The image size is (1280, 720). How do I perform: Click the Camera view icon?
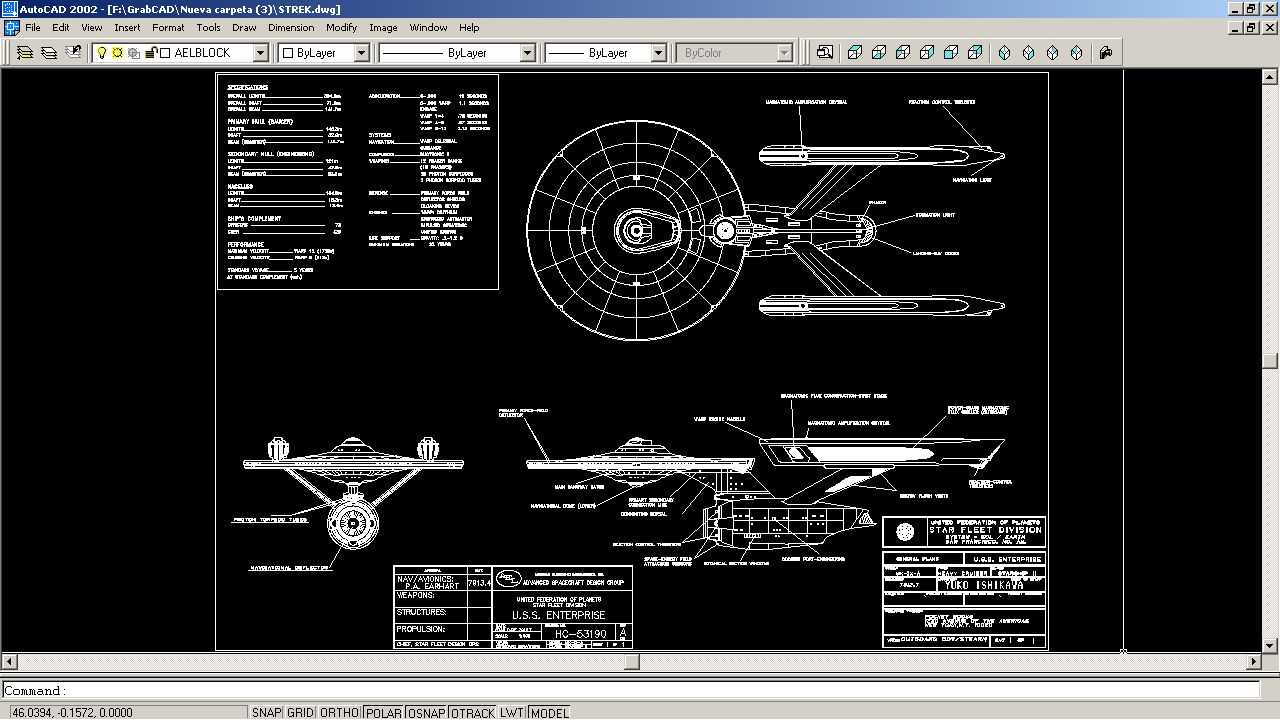point(1106,53)
